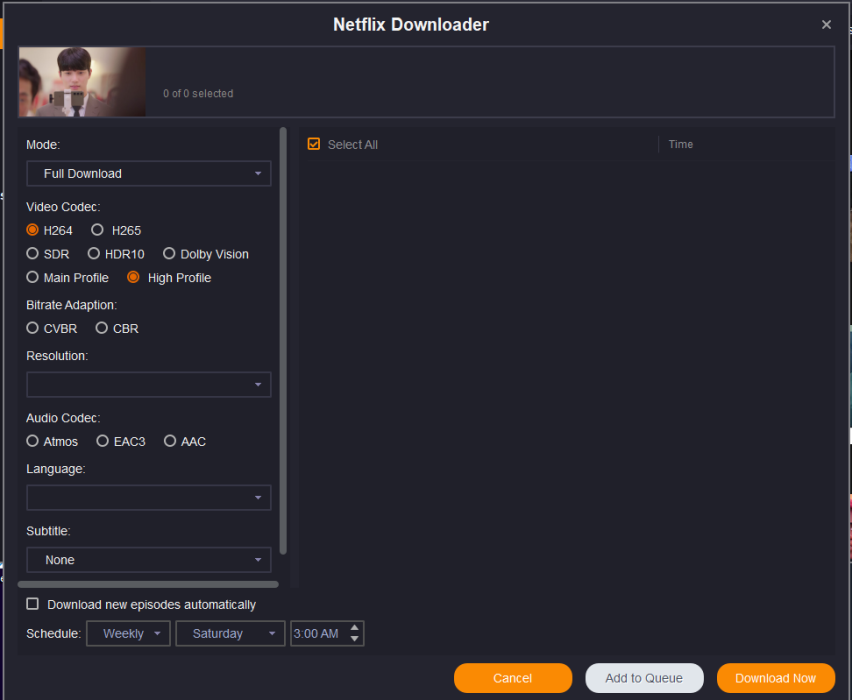Open the Saturday schedule day dropdown
The image size is (852, 700).
(230, 634)
